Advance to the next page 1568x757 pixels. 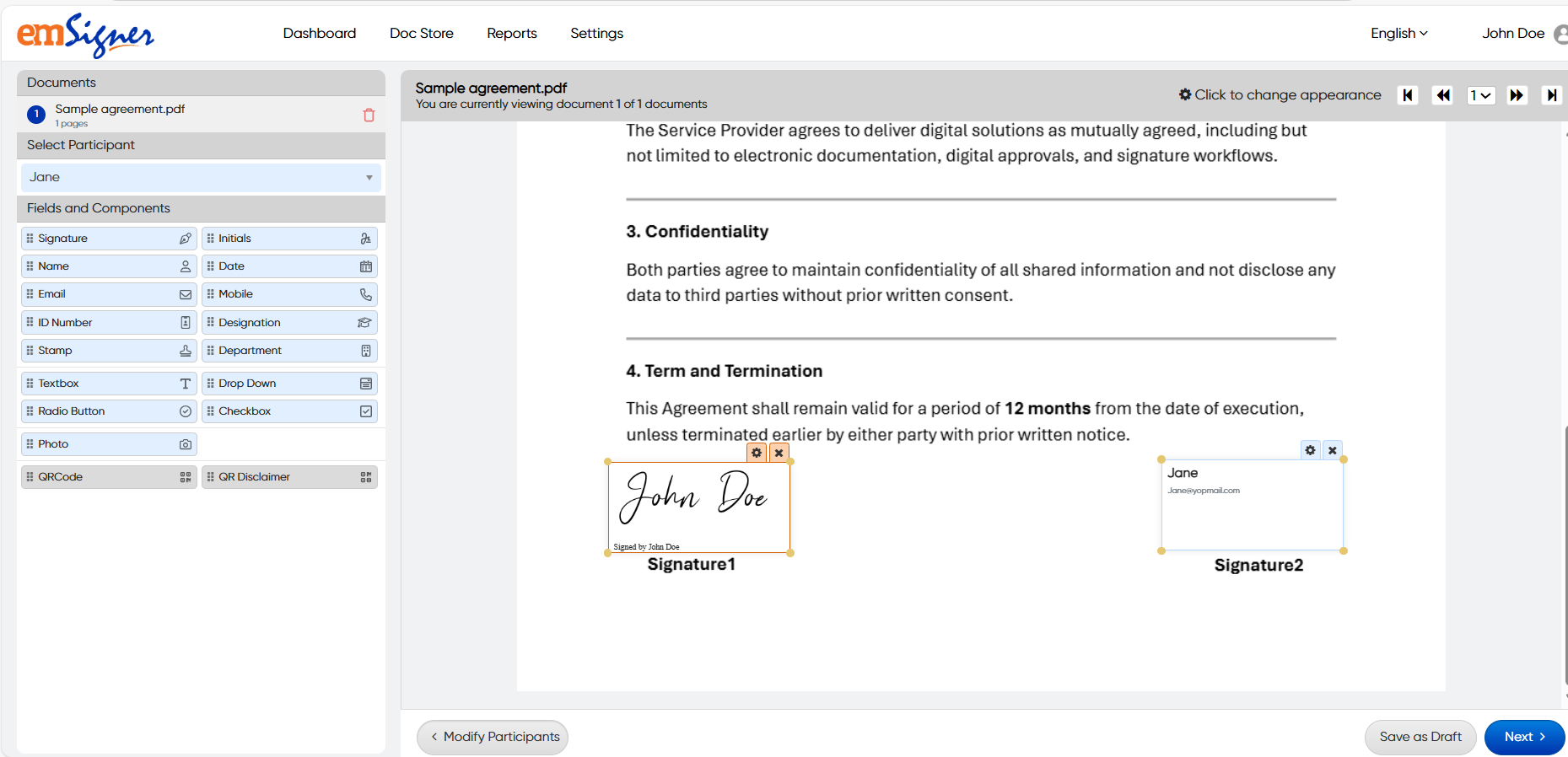(1517, 95)
